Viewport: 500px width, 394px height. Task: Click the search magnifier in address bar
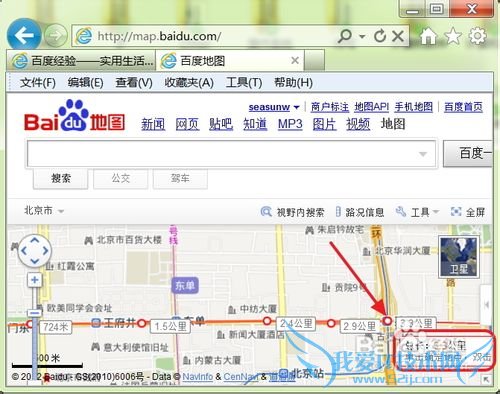point(345,35)
